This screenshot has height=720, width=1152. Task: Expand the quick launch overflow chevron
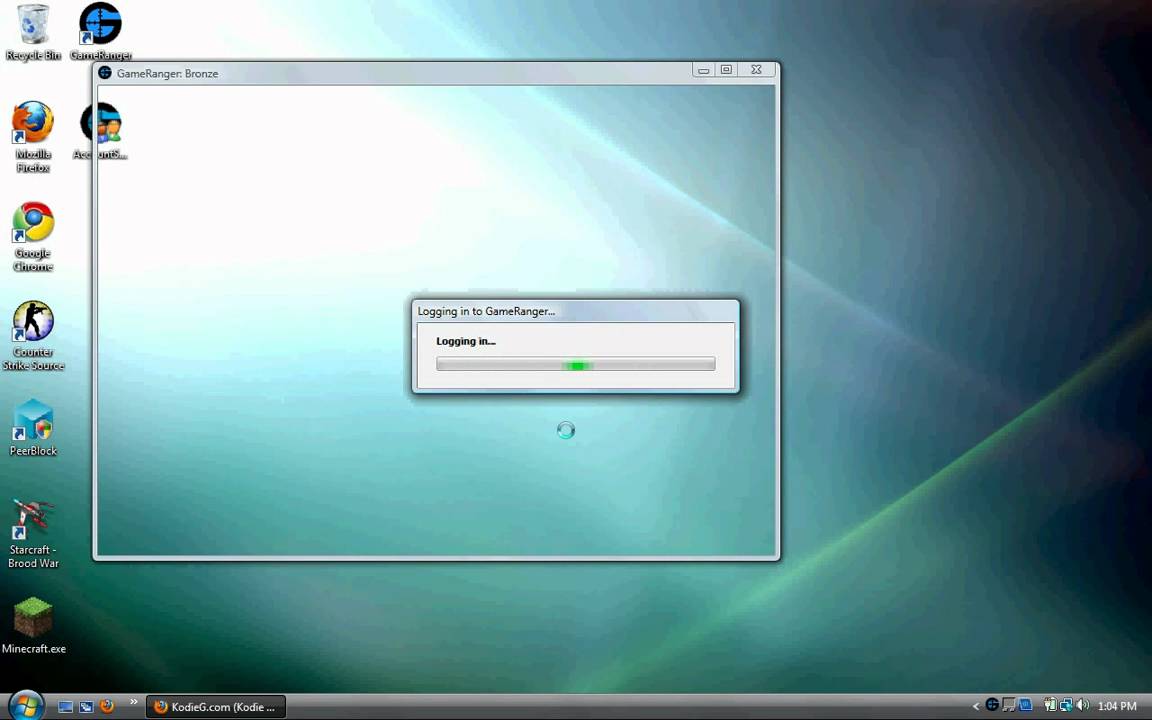[x=133, y=702]
